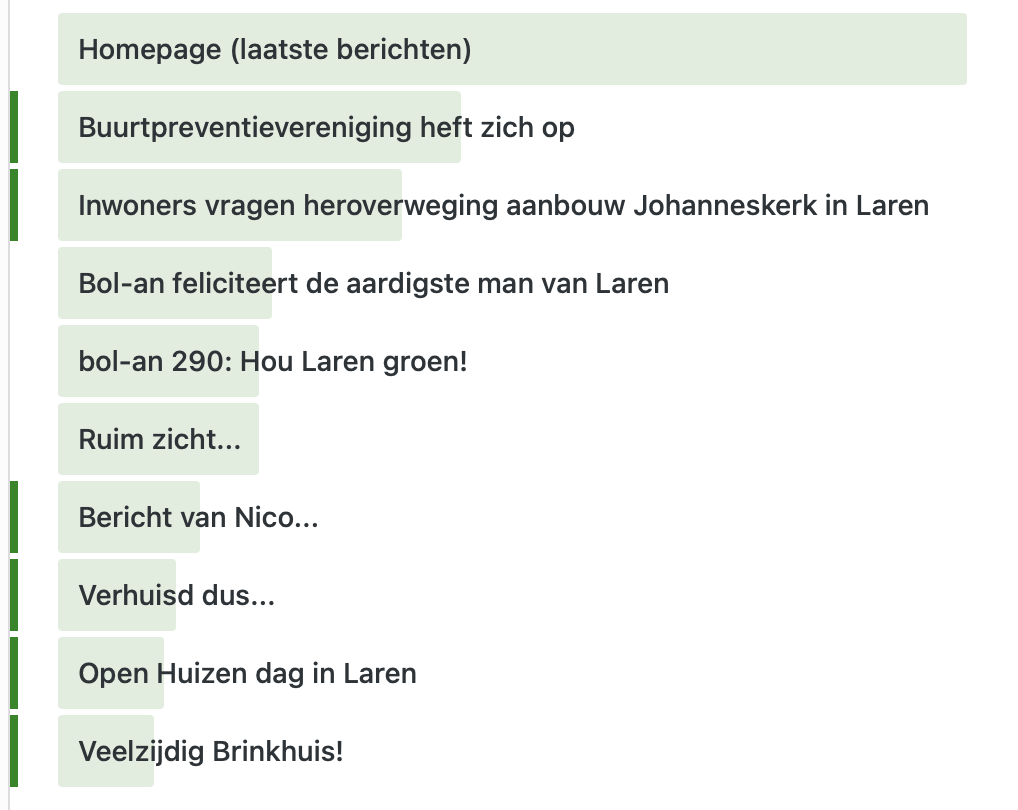Open Open Huizen dag in Laren
The width and height of the screenshot is (1018, 810).
[247, 673]
